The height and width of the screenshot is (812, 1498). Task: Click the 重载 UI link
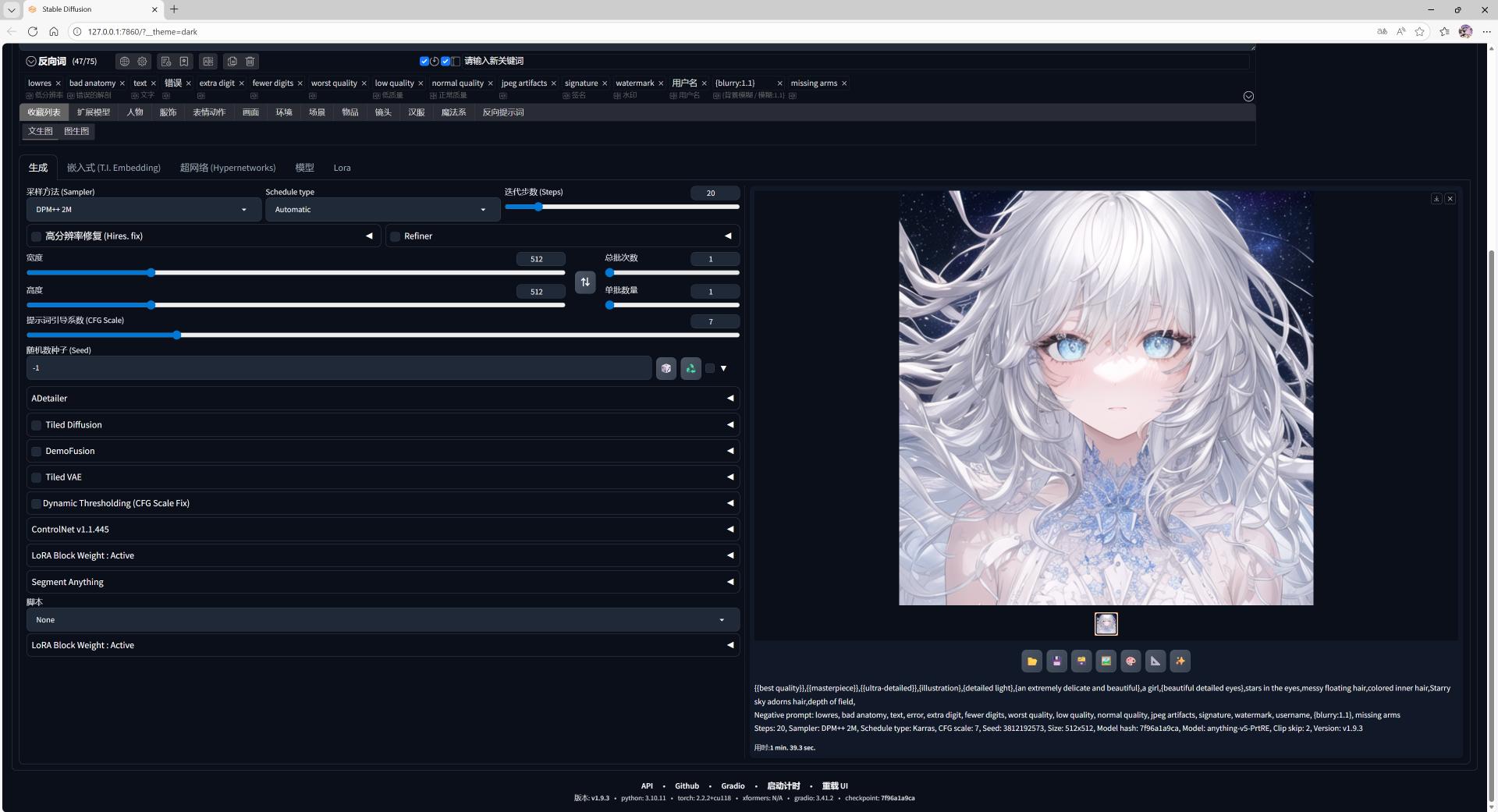pos(834,785)
